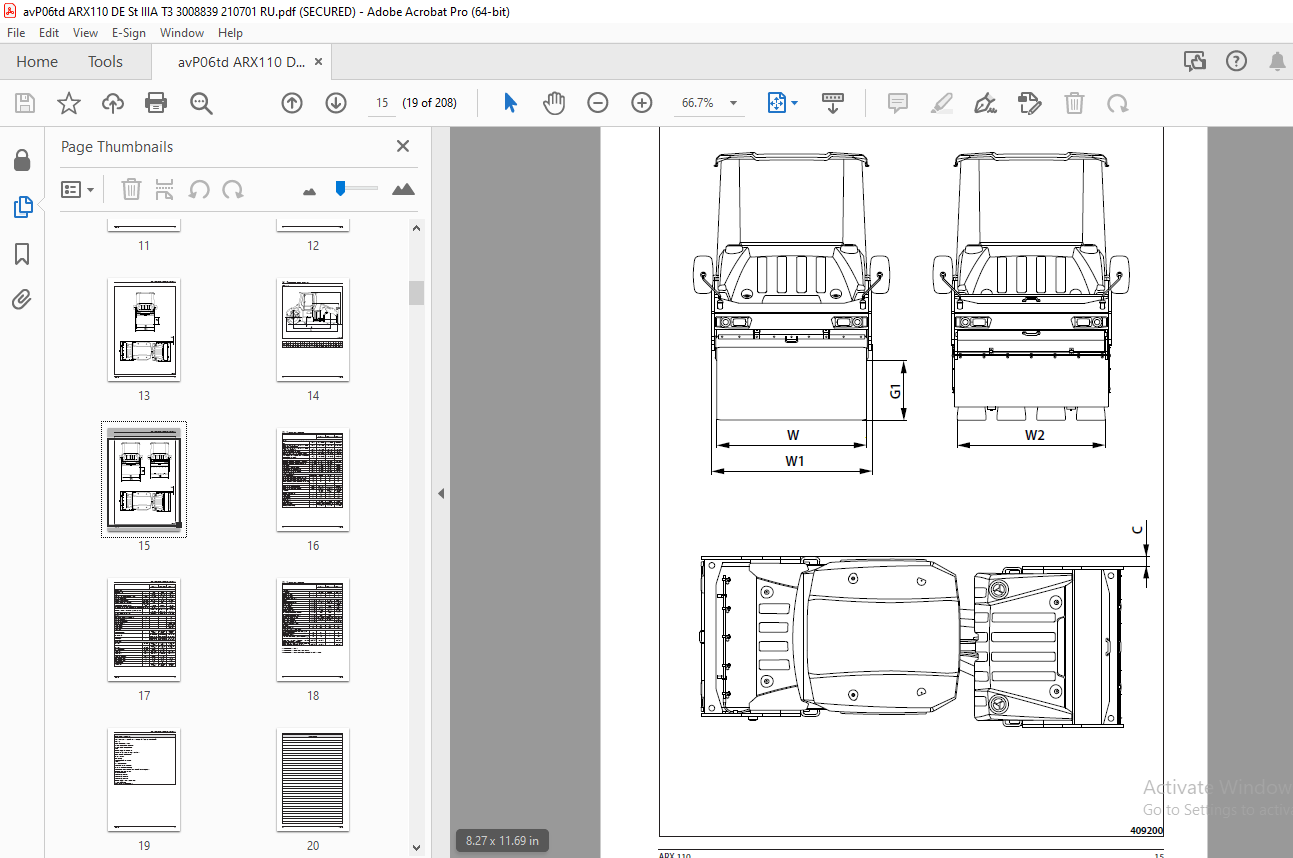Open Find text with the magnifier icon
Image resolution: width=1293 pixels, height=858 pixels.
tap(202, 103)
